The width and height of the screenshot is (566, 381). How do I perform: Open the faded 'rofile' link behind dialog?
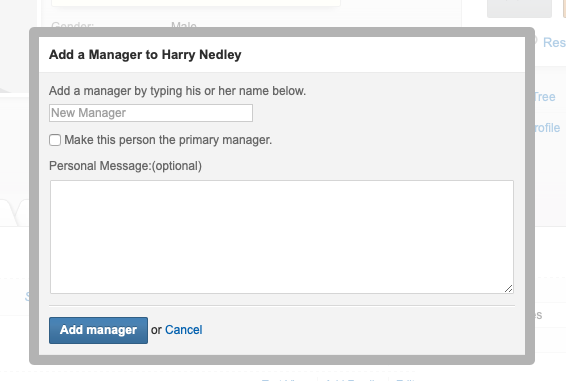(547, 128)
